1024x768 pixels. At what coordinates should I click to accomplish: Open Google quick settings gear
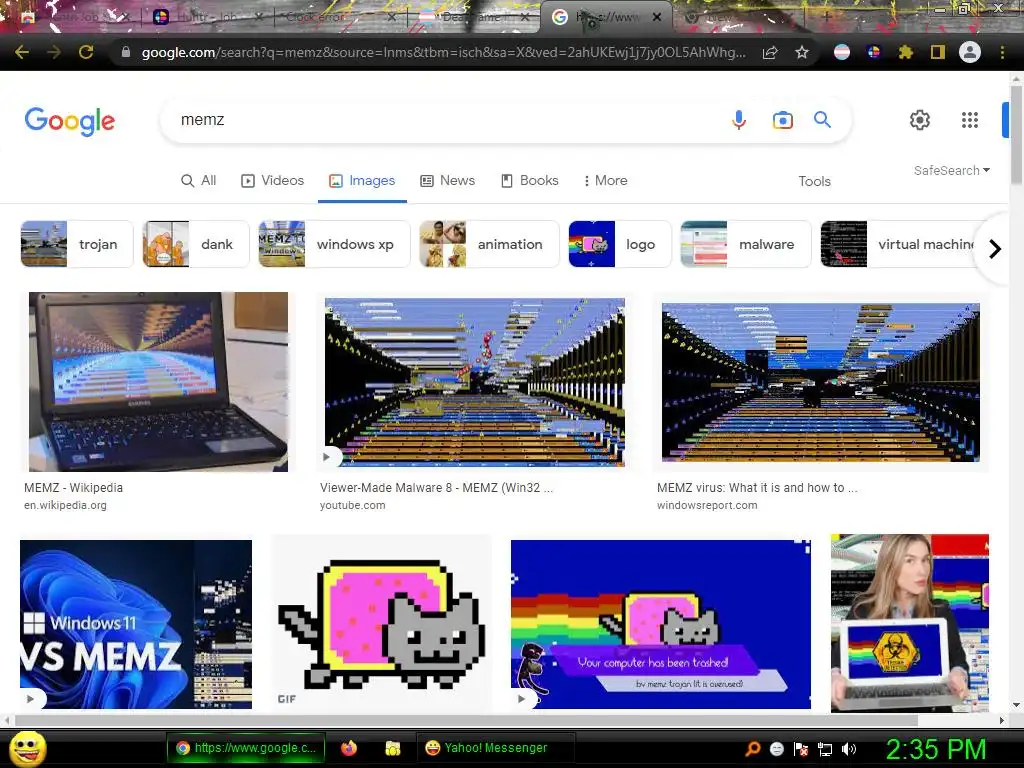(x=920, y=120)
